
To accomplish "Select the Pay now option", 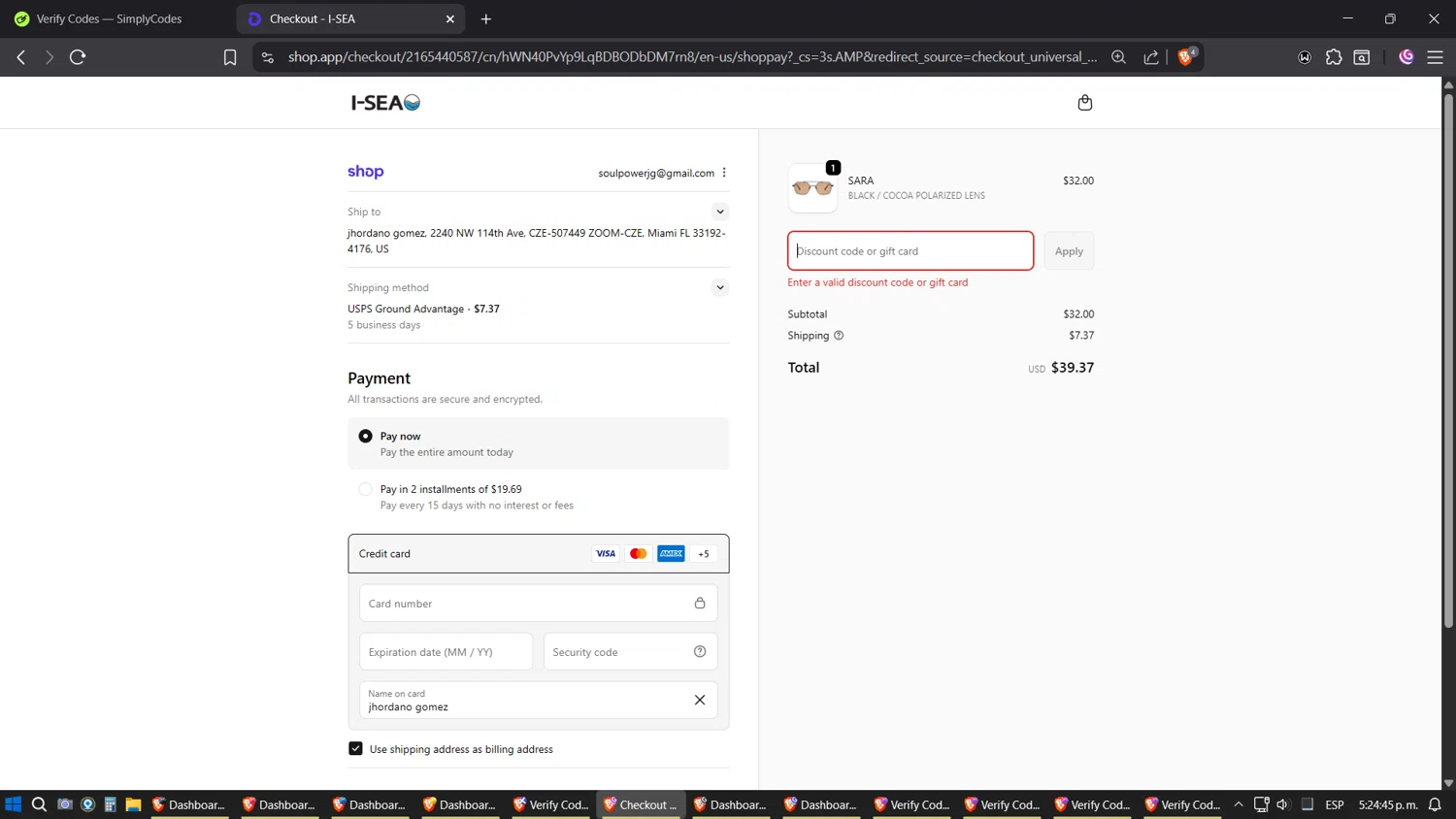I will (366, 437).
